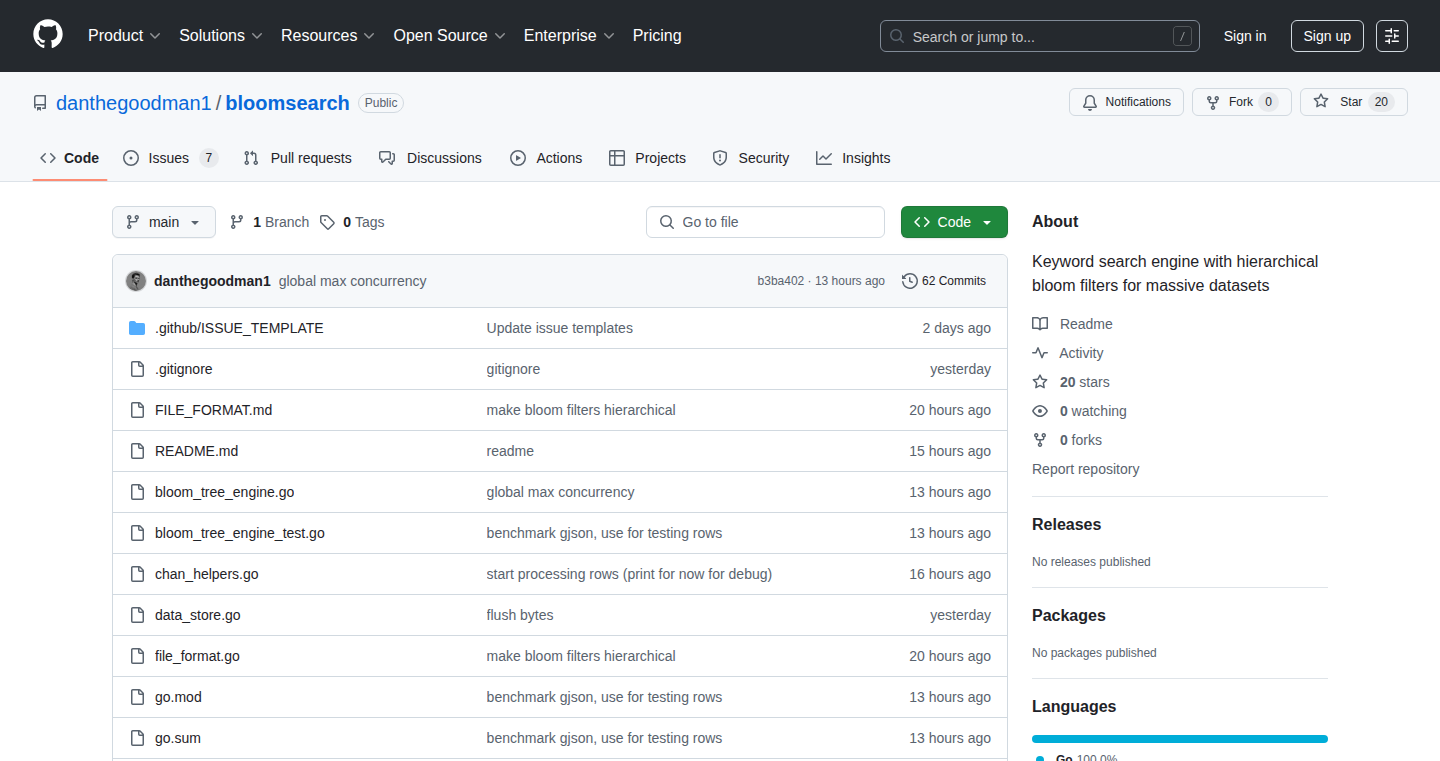Click the branch icon next to 1 Branch
The height and width of the screenshot is (761, 1440).
tap(237, 222)
